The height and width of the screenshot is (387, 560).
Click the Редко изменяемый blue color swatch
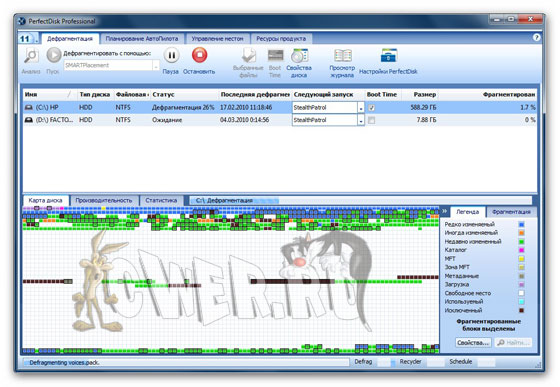tap(521, 224)
